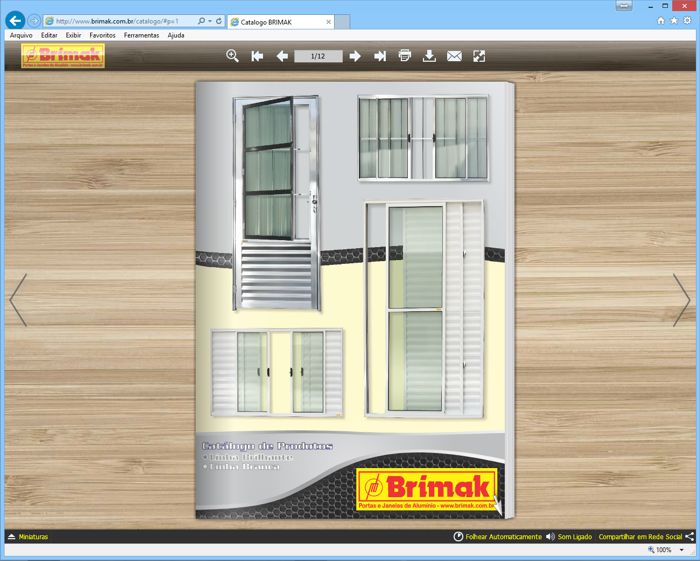Expand the Miniaturas thumbnails panel
Image resolution: width=700 pixels, height=561 pixels.
click(28, 537)
